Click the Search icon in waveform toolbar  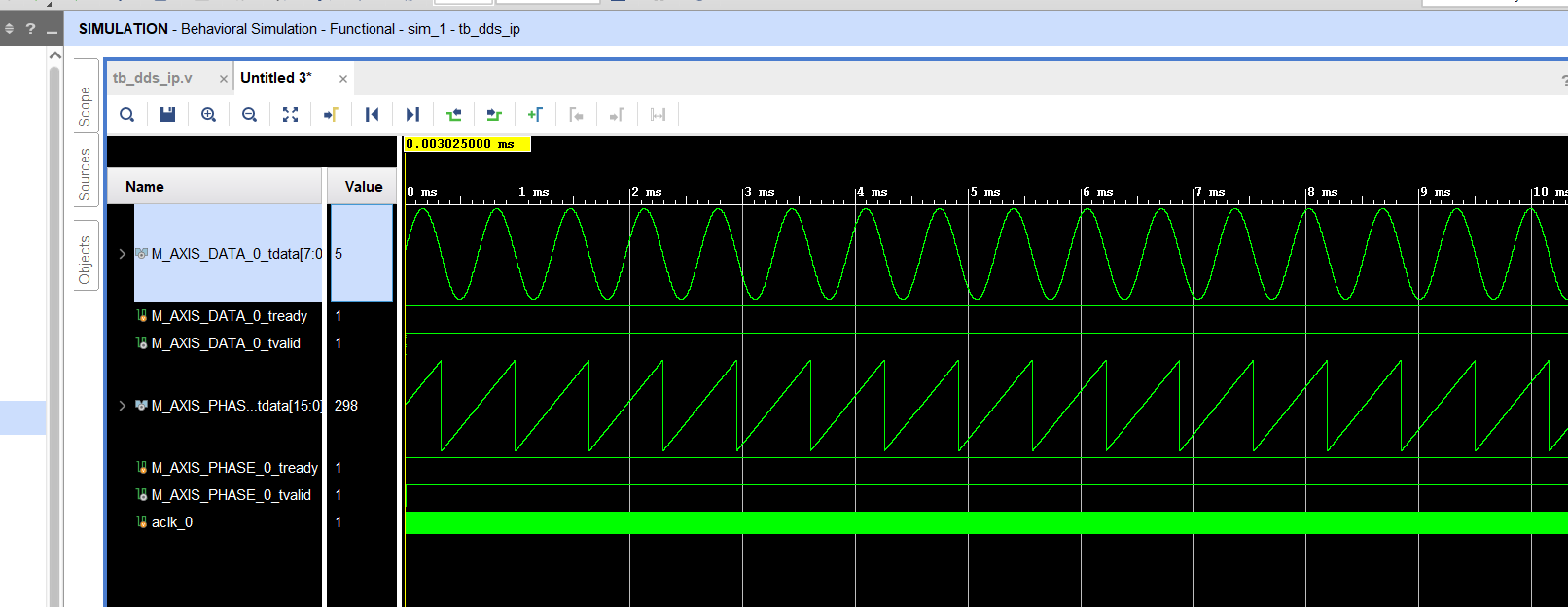127,115
